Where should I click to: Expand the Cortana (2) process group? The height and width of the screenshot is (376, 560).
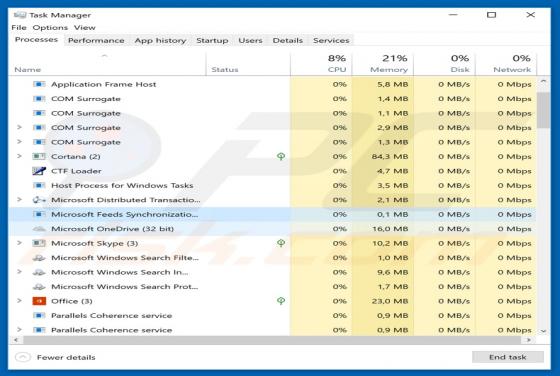(20, 156)
